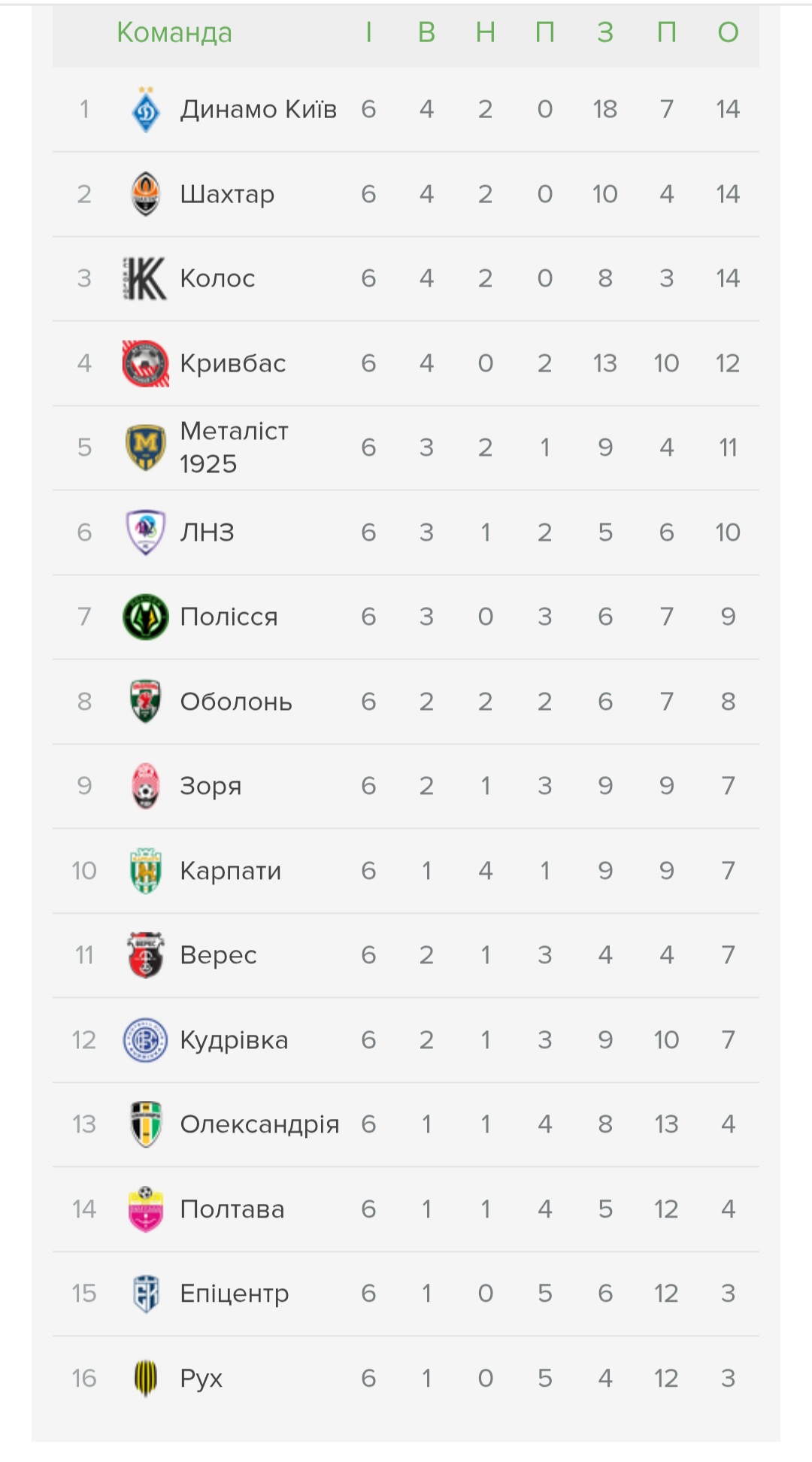Click the Шахтар club crest

[145, 194]
